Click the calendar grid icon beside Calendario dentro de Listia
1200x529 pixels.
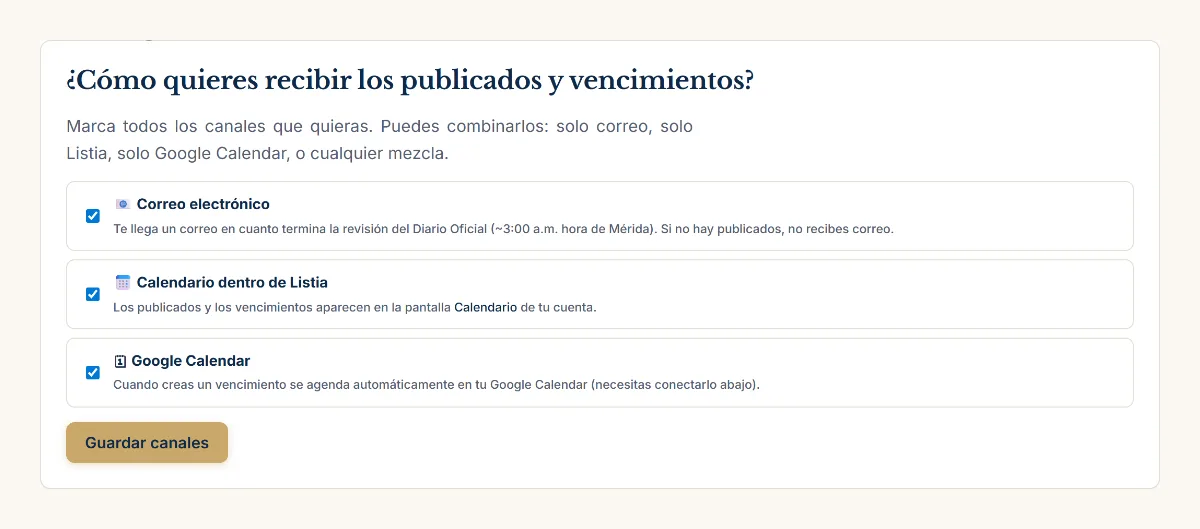[x=122, y=283]
